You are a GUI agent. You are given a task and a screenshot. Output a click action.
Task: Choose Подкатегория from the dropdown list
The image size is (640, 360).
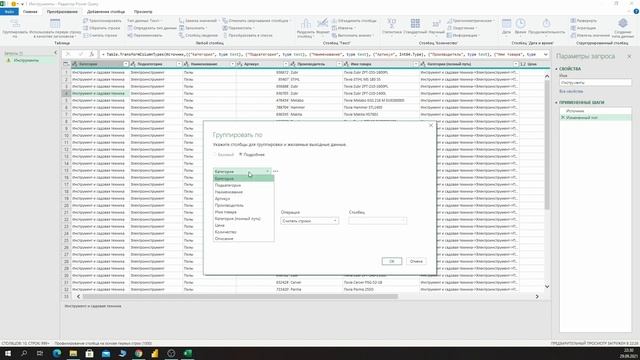pos(244,185)
